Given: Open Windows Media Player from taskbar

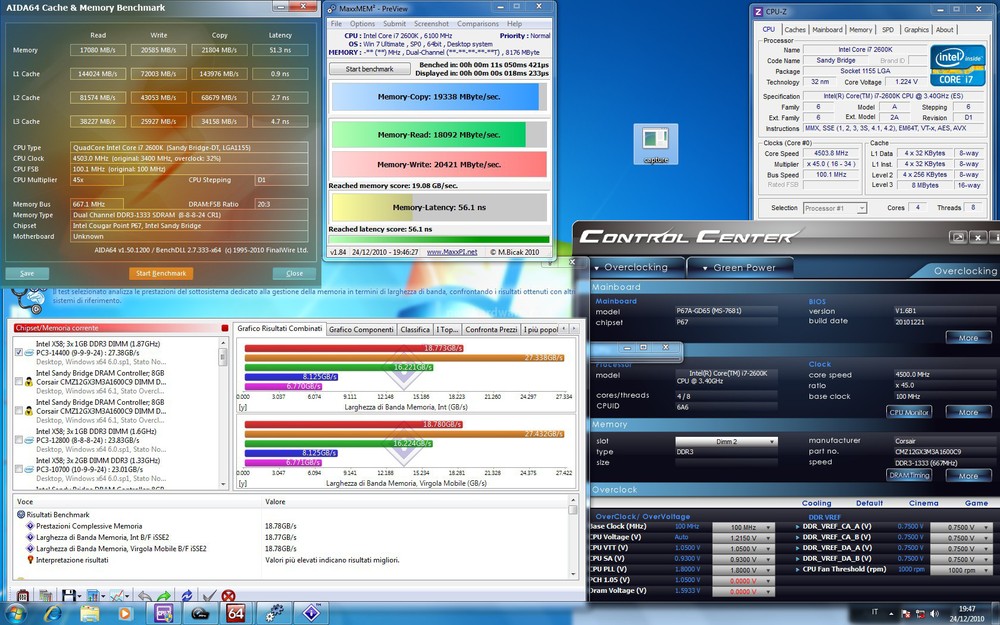Looking at the screenshot, I should coord(125,614).
